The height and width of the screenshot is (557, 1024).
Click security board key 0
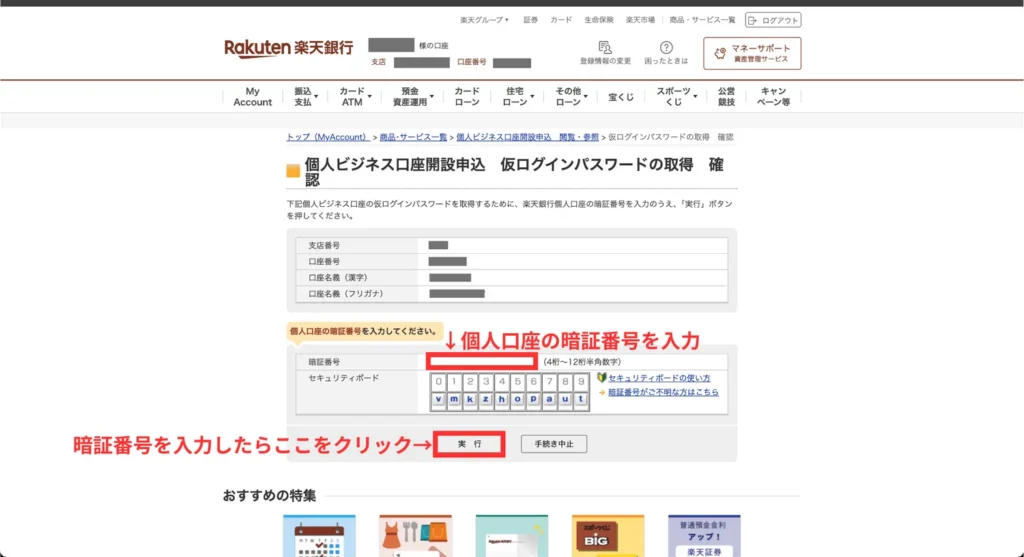(x=438, y=381)
